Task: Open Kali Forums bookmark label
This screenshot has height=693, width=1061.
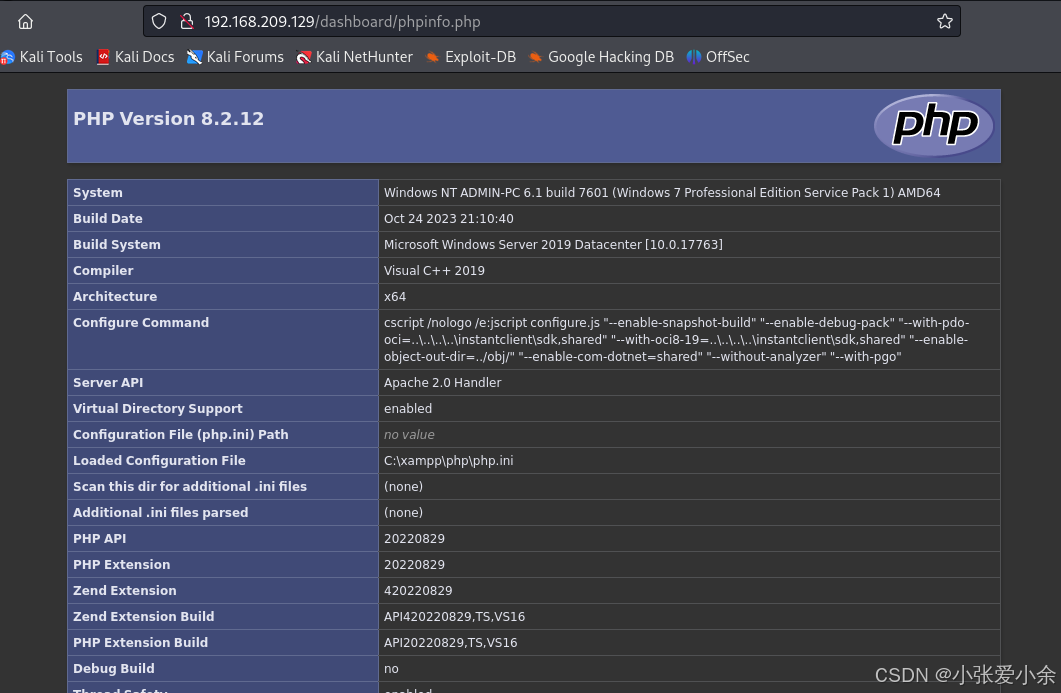Action: click(245, 57)
